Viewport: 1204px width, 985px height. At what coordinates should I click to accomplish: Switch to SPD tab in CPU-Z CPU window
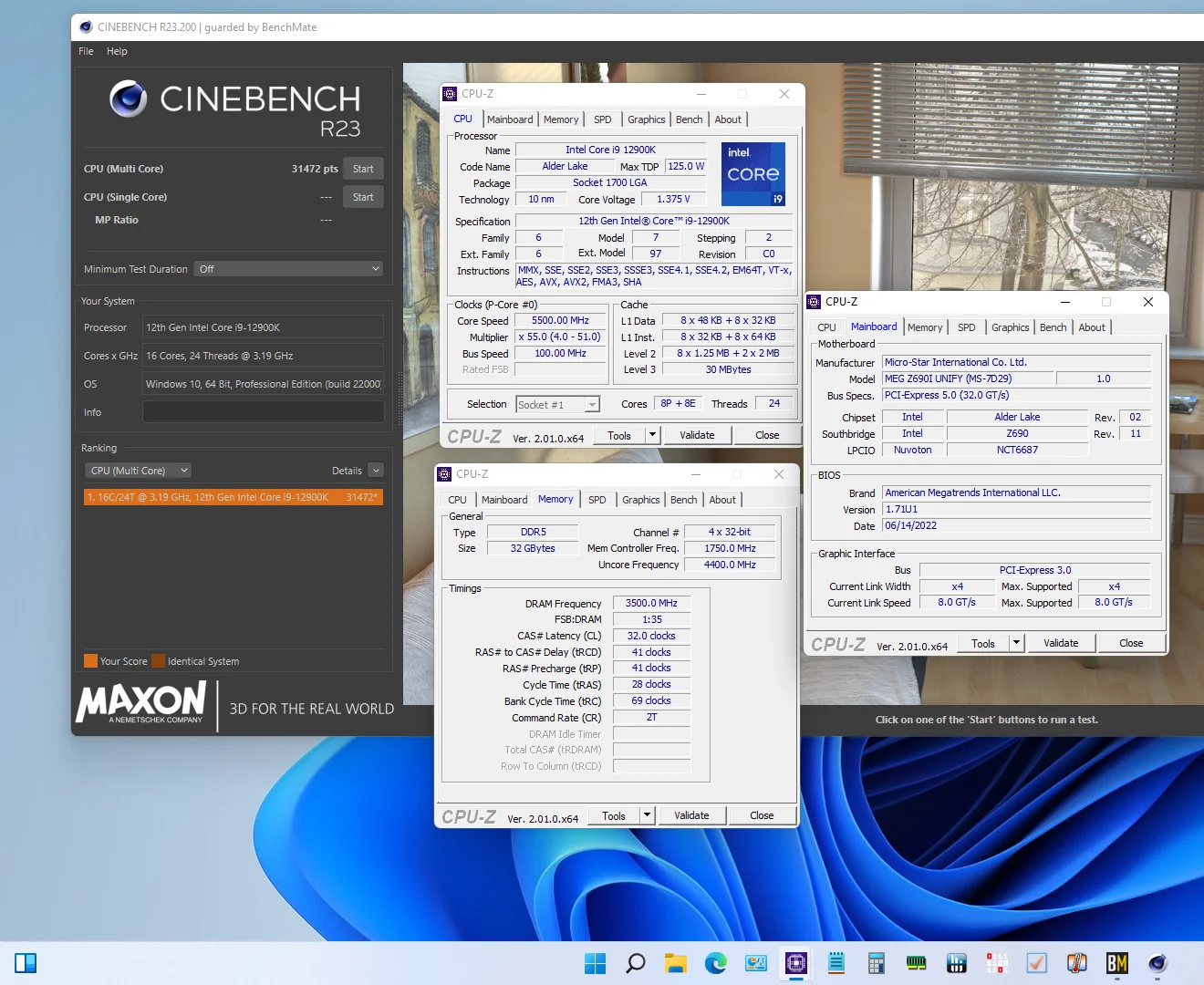click(603, 119)
